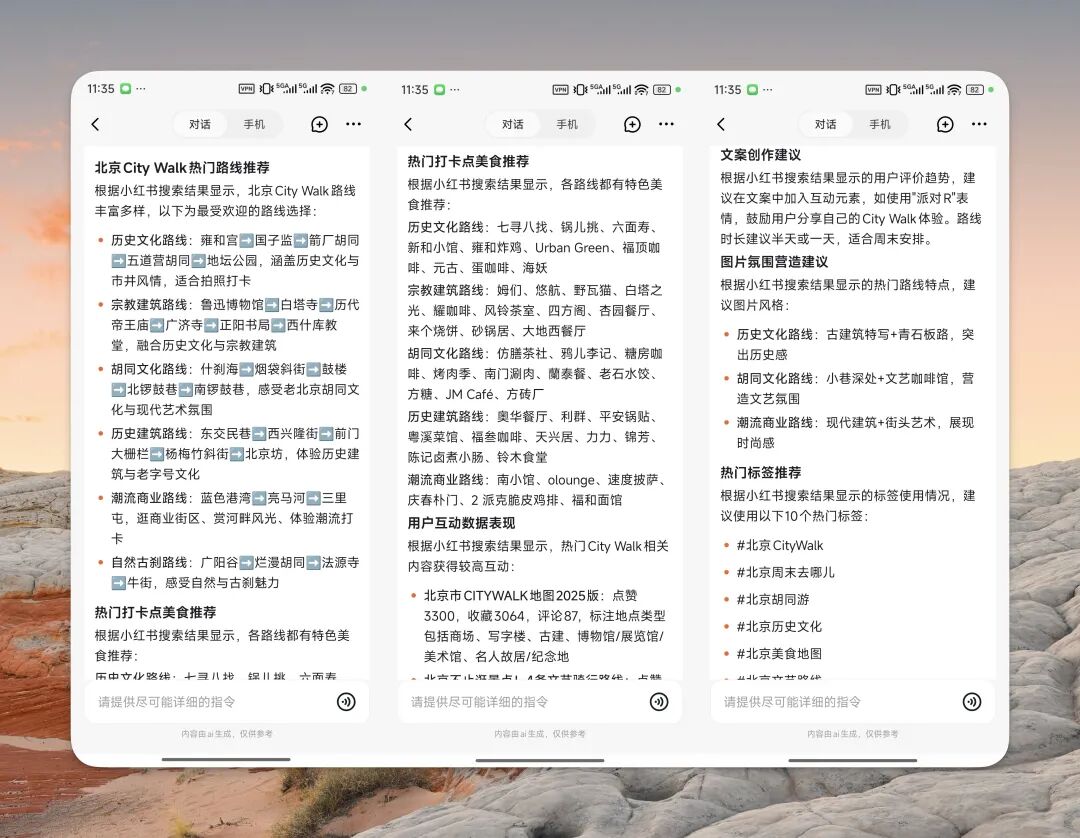Viewport: 1080px width, 838px height.
Task: Open the three-dot menu on the 用户互动数据表现 screen
Action: pyautogui.click(x=666, y=124)
